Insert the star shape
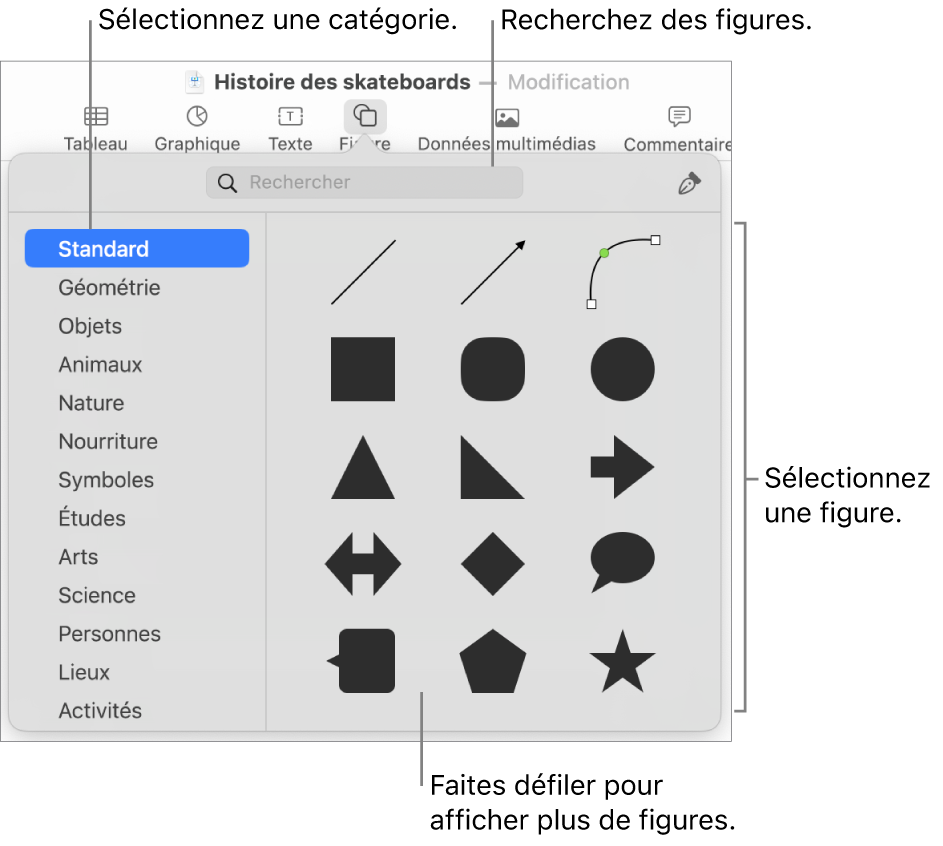This screenshot has width=943, height=846. tap(623, 661)
